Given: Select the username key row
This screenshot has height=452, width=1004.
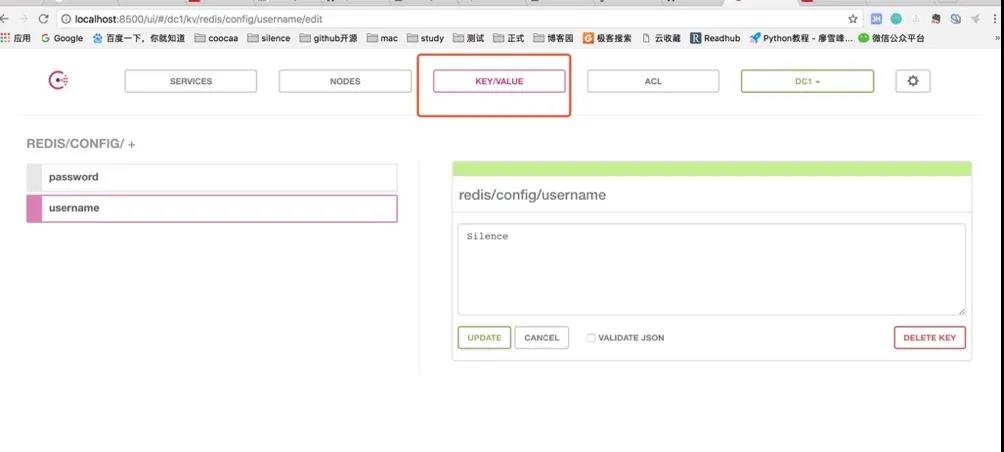Looking at the screenshot, I should pos(212,209).
